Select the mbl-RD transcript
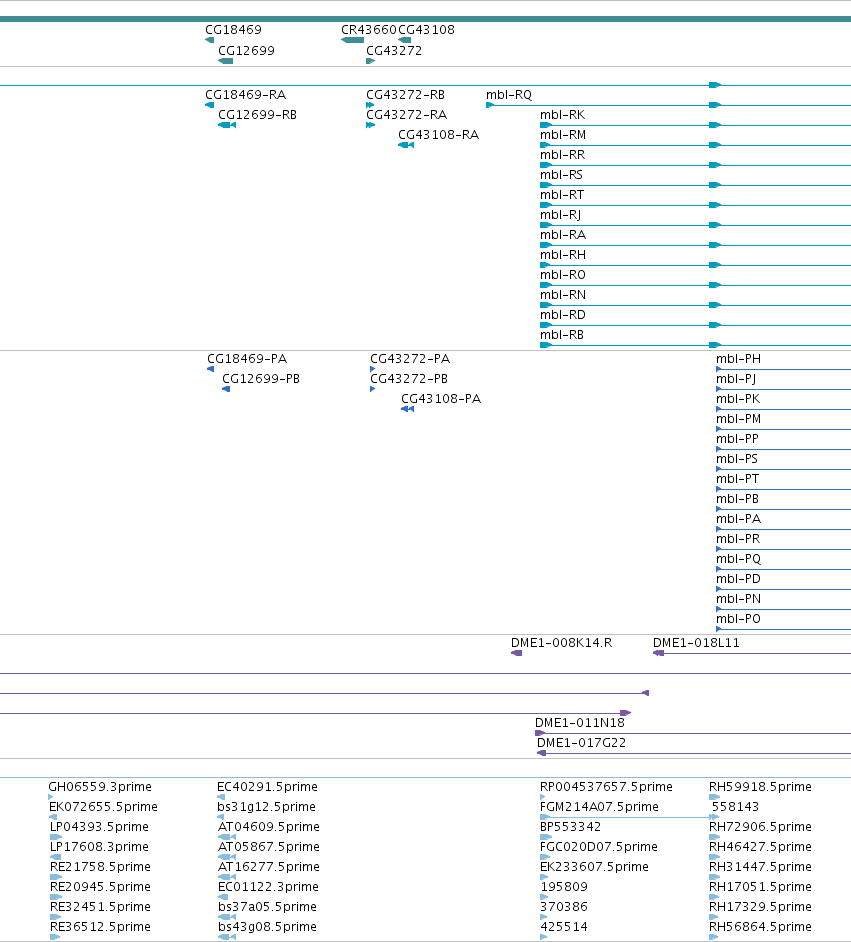851x942 pixels. point(562,315)
